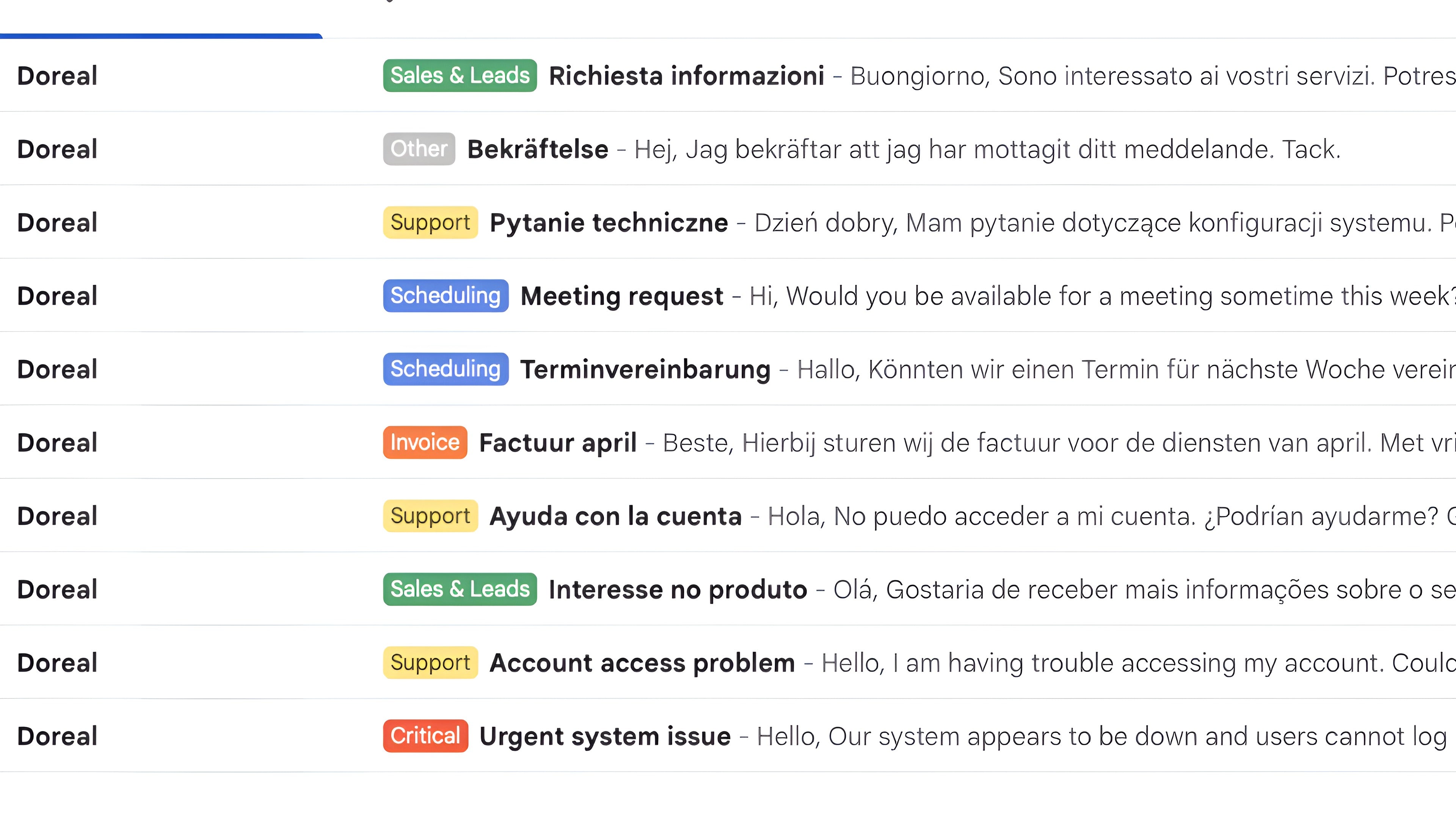Click Support label on Account access problem
1456x819 pixels.
[430, 663]
